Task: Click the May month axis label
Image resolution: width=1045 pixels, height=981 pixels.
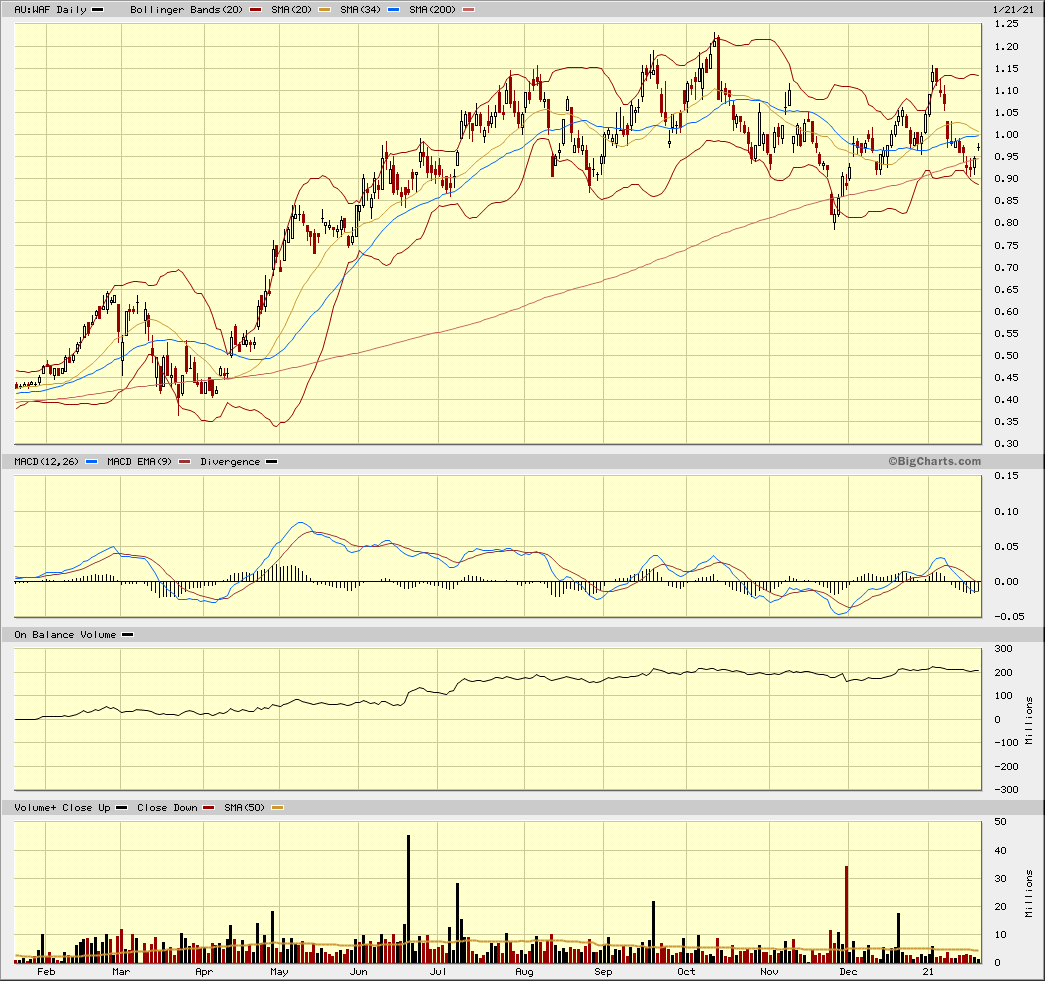Action: pyautogui.click(x=279, y=972)
